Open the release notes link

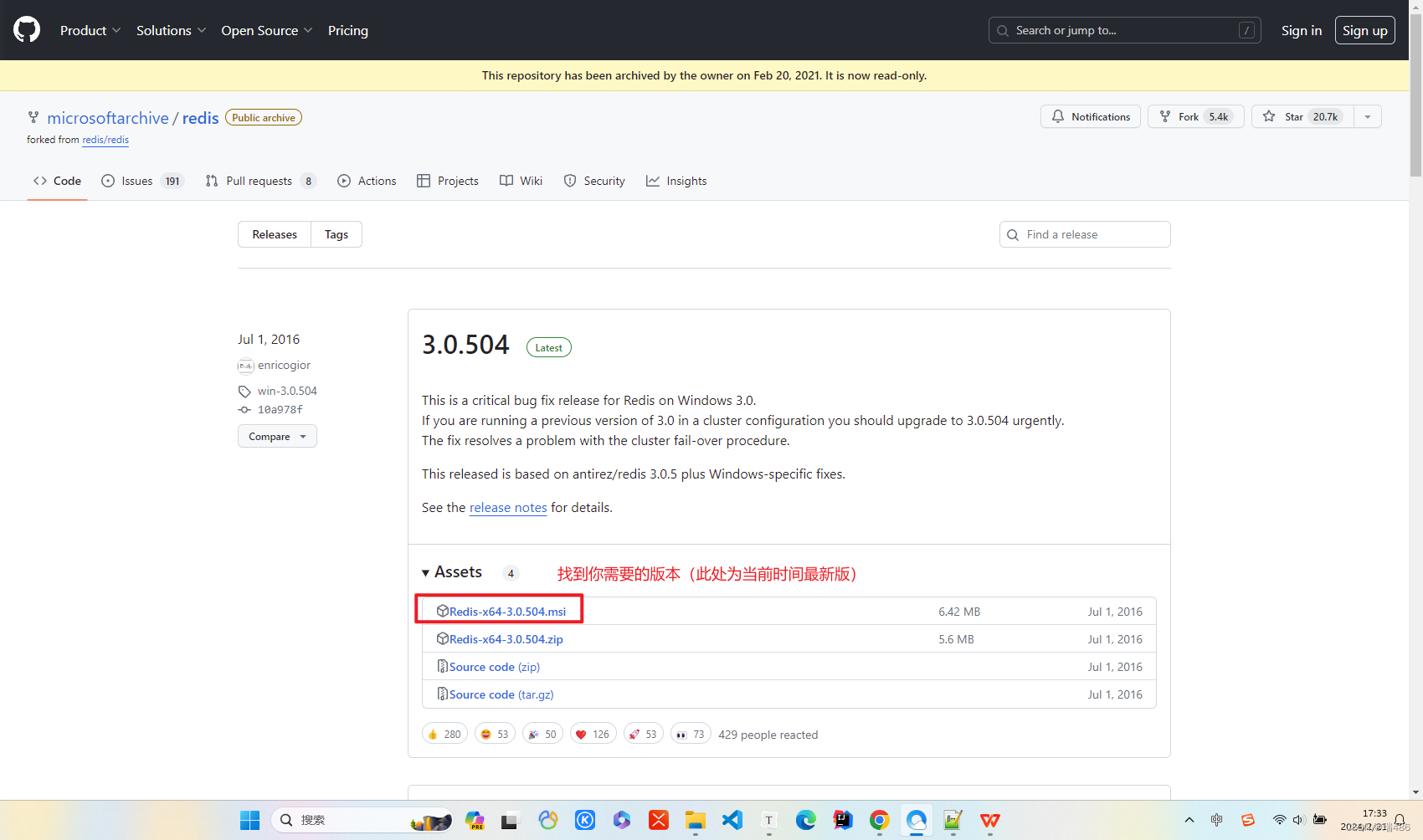(x=508, y=507)
